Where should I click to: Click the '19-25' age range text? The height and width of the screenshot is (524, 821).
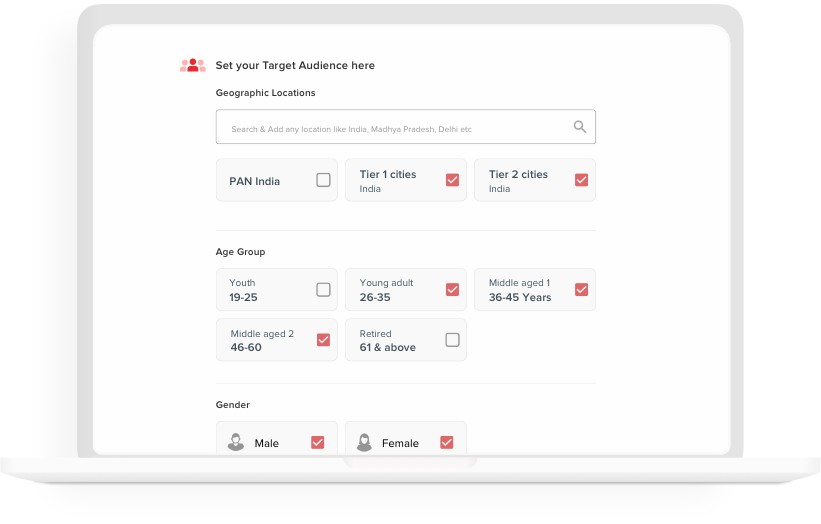pyautogui.click(x=243, y=297)
